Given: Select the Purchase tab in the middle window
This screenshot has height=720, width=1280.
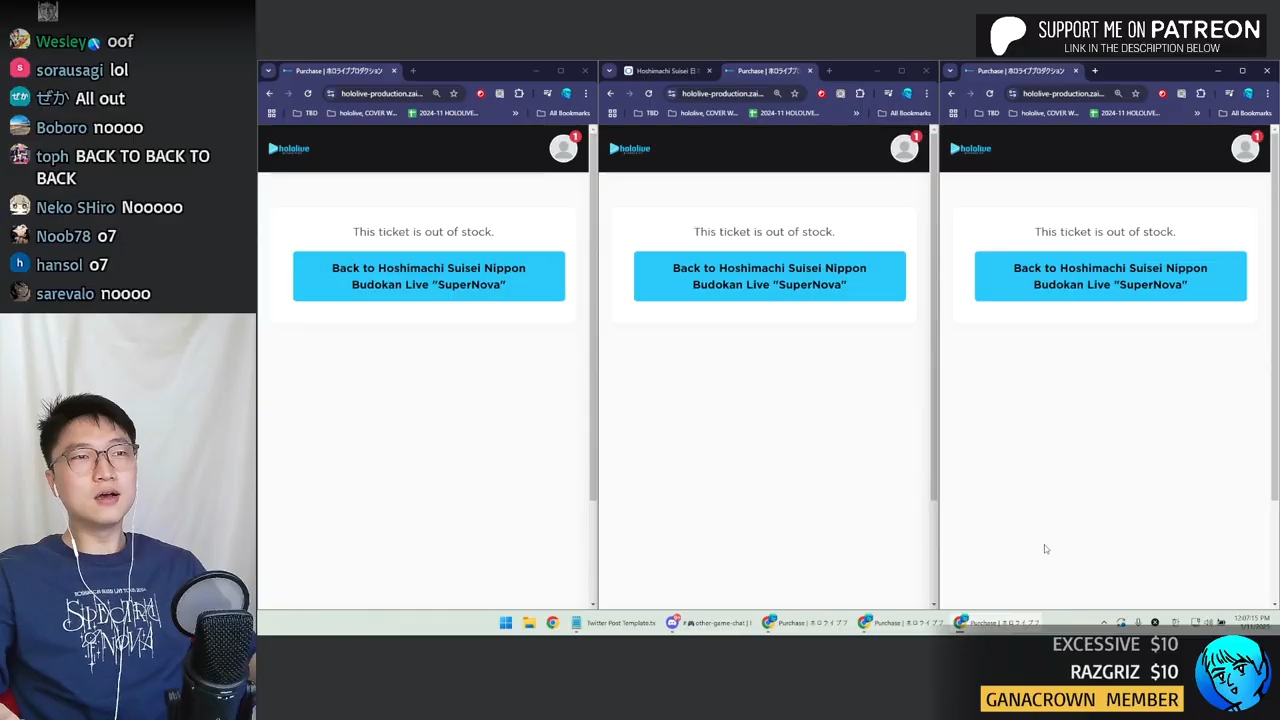Looking at the screenshot, I should [769, 71].
